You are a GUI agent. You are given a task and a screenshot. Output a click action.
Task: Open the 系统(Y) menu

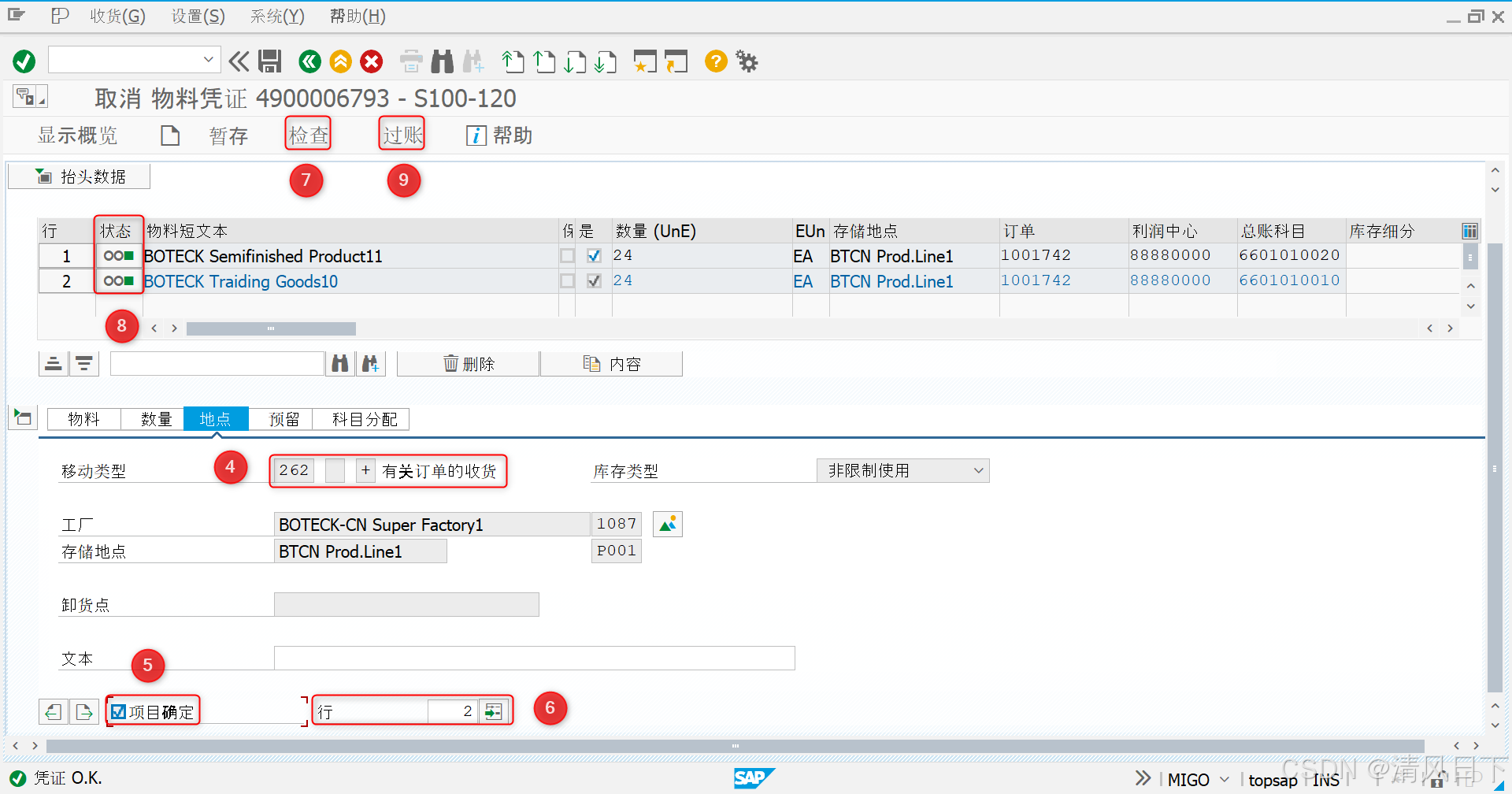point(277,16)
